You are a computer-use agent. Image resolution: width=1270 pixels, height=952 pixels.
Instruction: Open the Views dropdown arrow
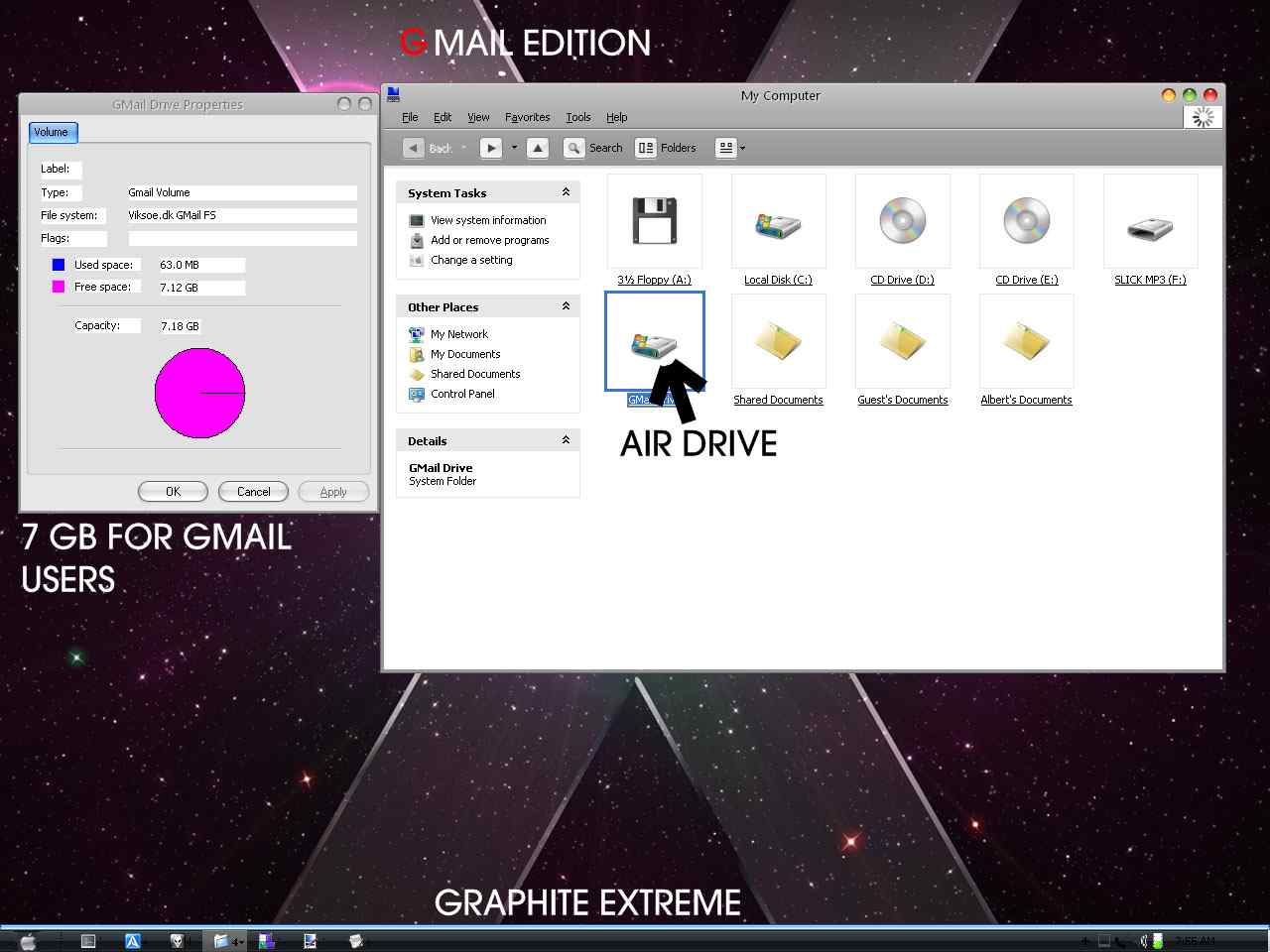pos(743,148)
